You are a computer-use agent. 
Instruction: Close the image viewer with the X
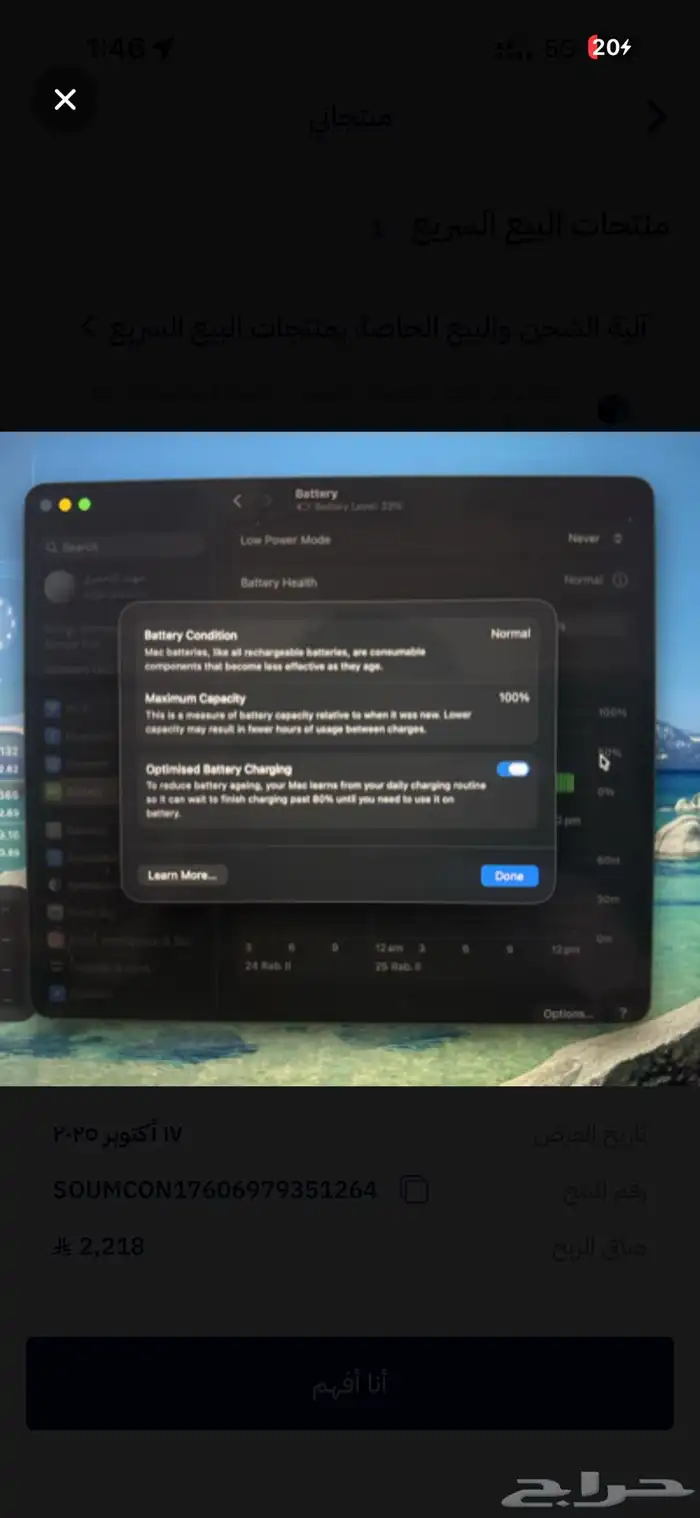(x=65, y=99)
